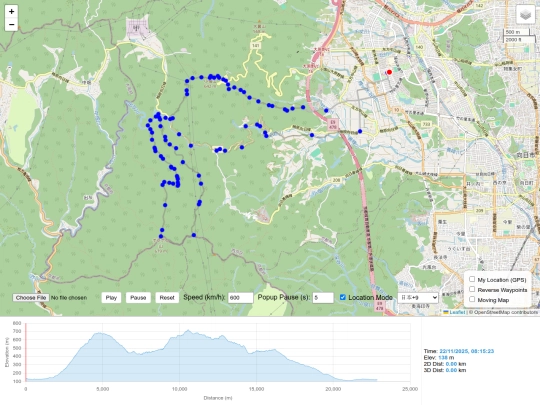Click the red start marker on elevation chart
540x405 pixels.
[26, 352]
